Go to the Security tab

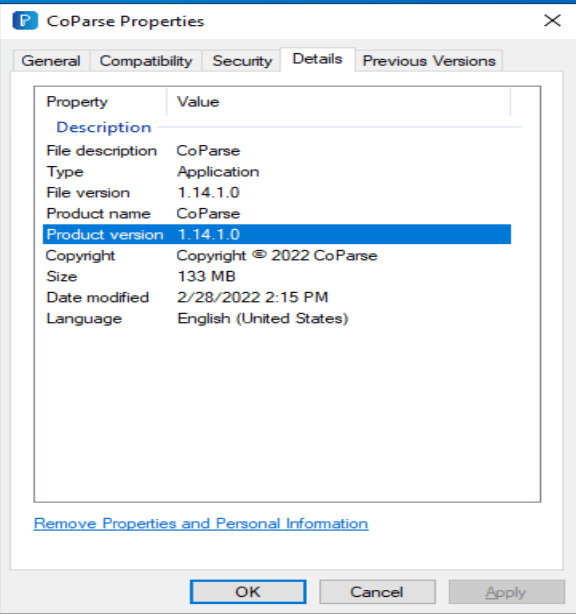242,61
